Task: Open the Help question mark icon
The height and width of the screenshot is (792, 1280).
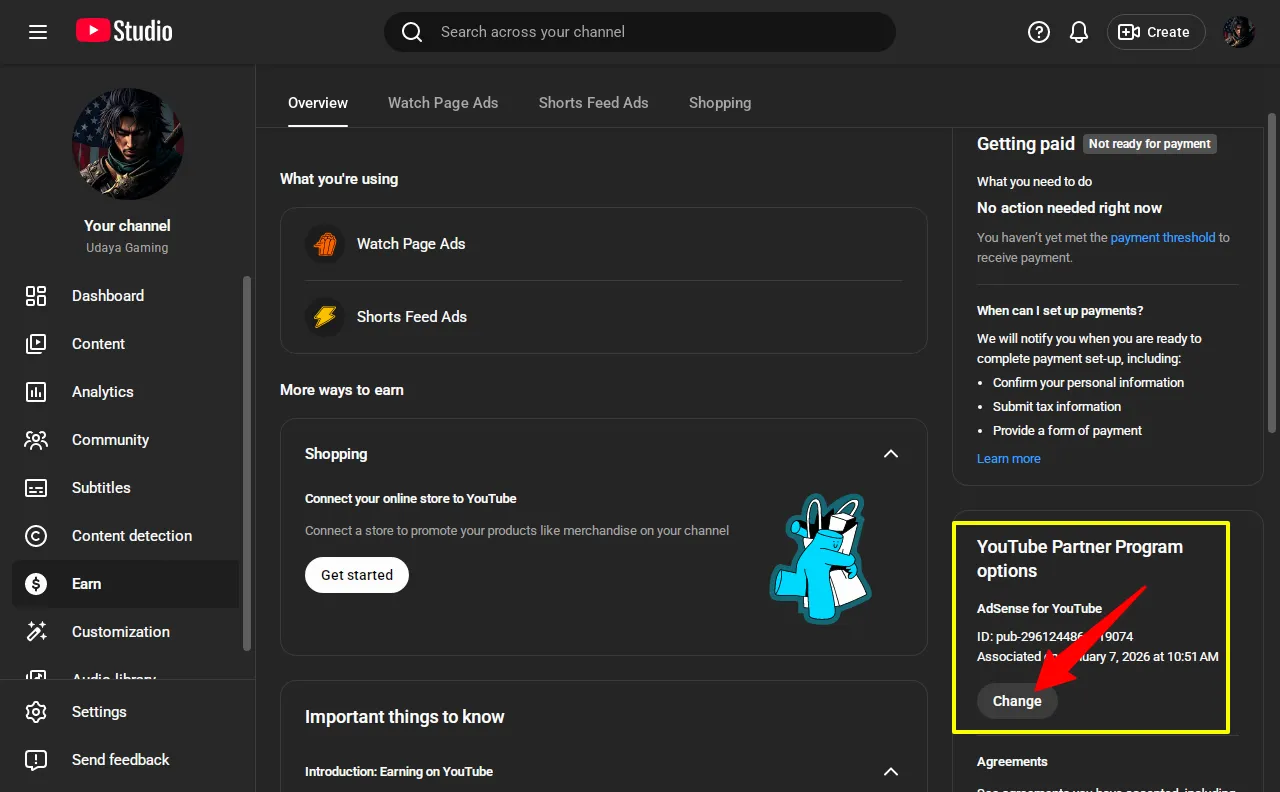Action: 1039,32
